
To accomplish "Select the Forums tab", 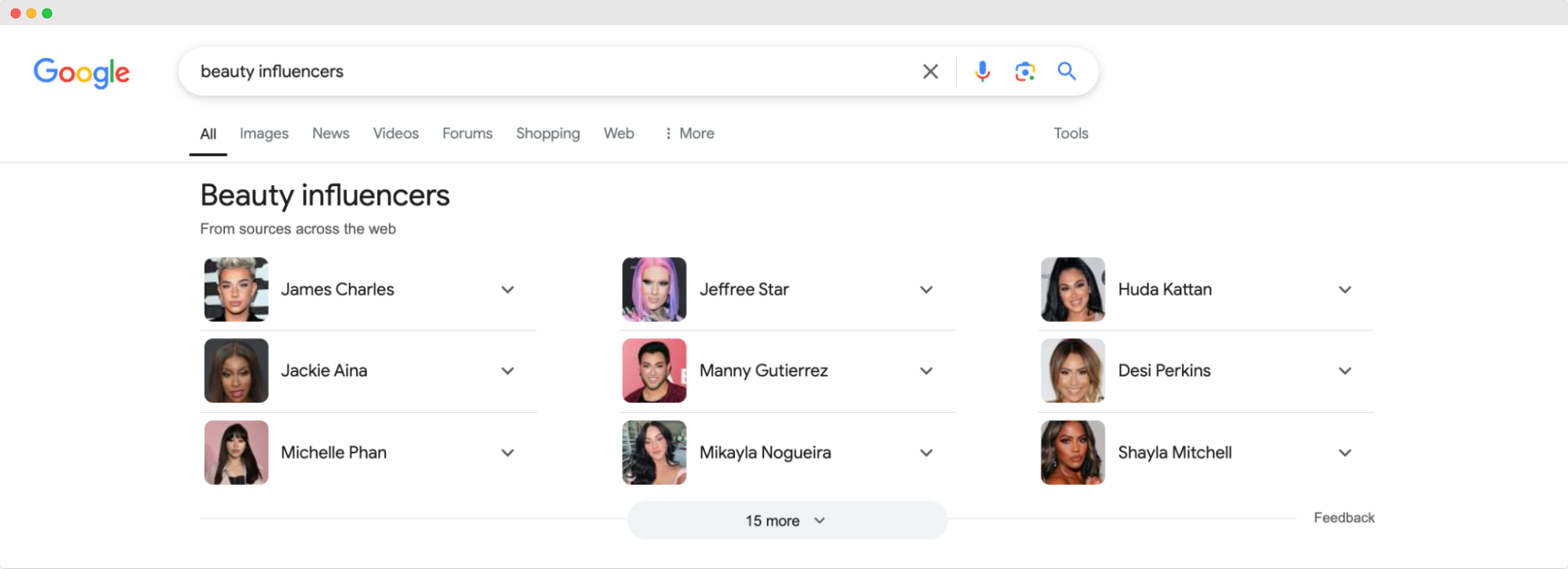I will 467,133.
